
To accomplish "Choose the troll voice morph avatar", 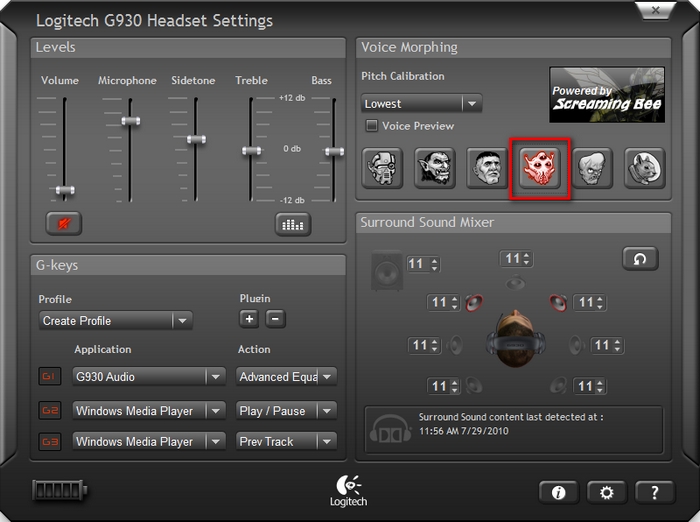I will click(435, 168).
